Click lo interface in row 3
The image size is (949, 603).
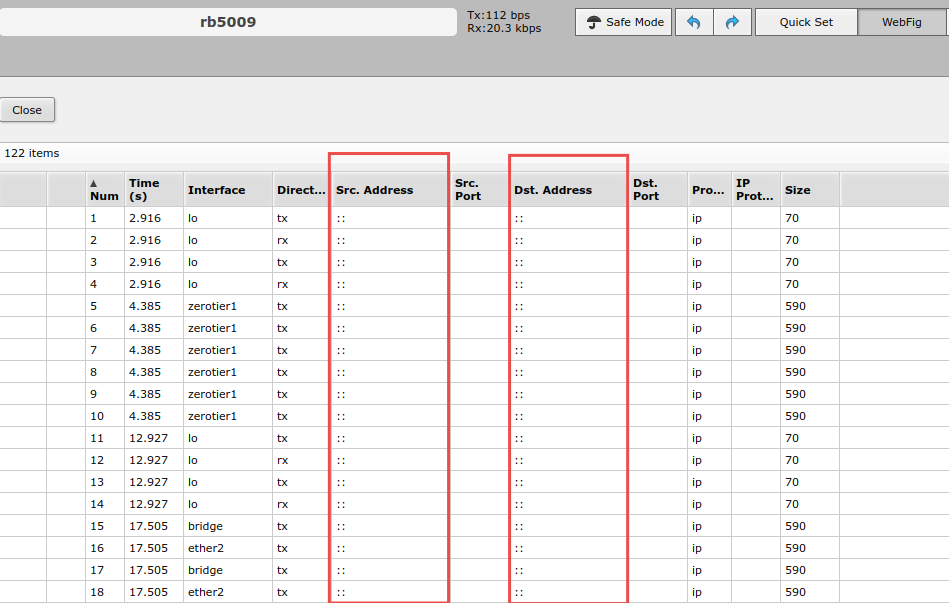coord(193,262)
